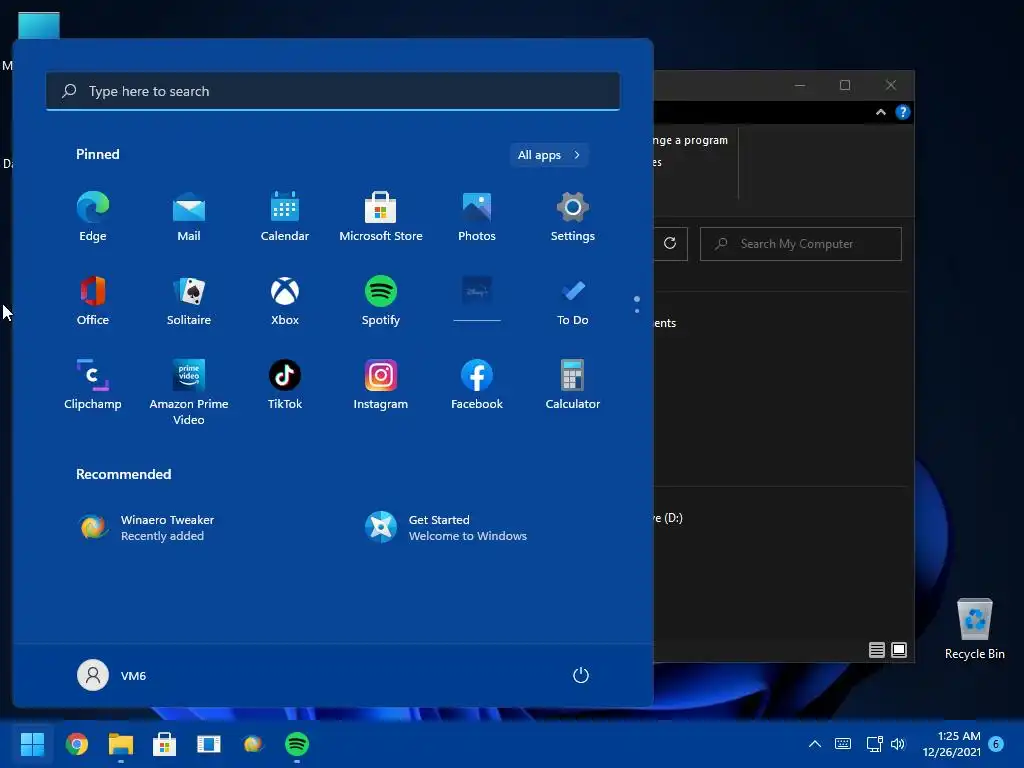Open the TikTok pinned app

285,385
